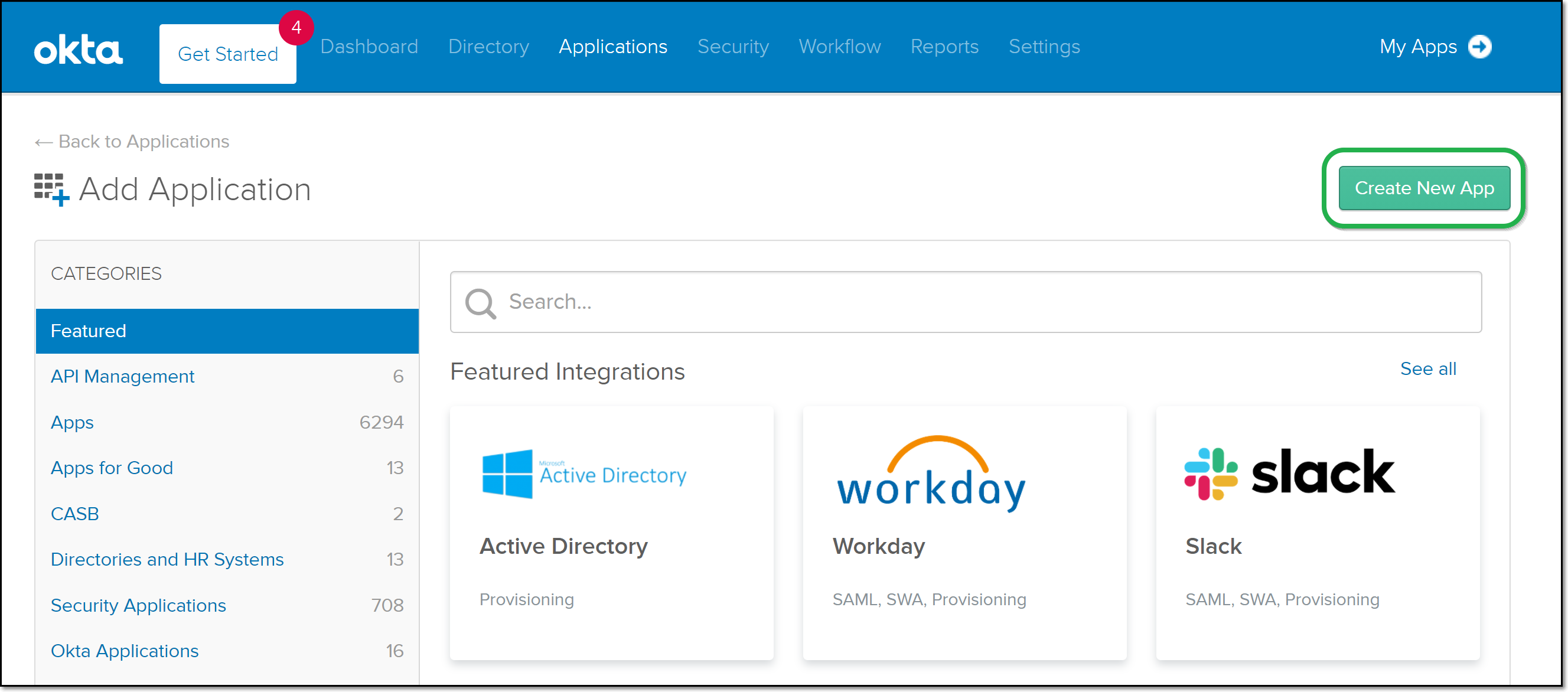
Task: Open the Workflow menu
Action: point(839,47)
